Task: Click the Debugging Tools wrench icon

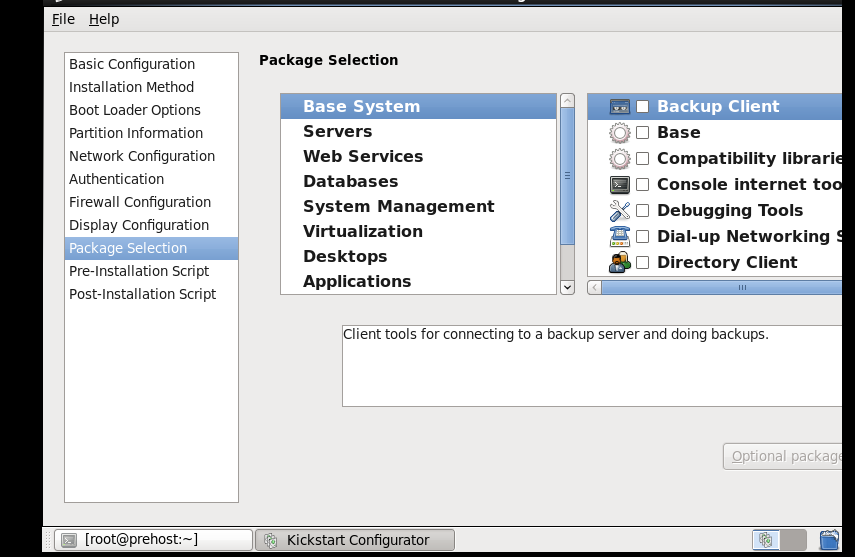Action: point(619,211)
